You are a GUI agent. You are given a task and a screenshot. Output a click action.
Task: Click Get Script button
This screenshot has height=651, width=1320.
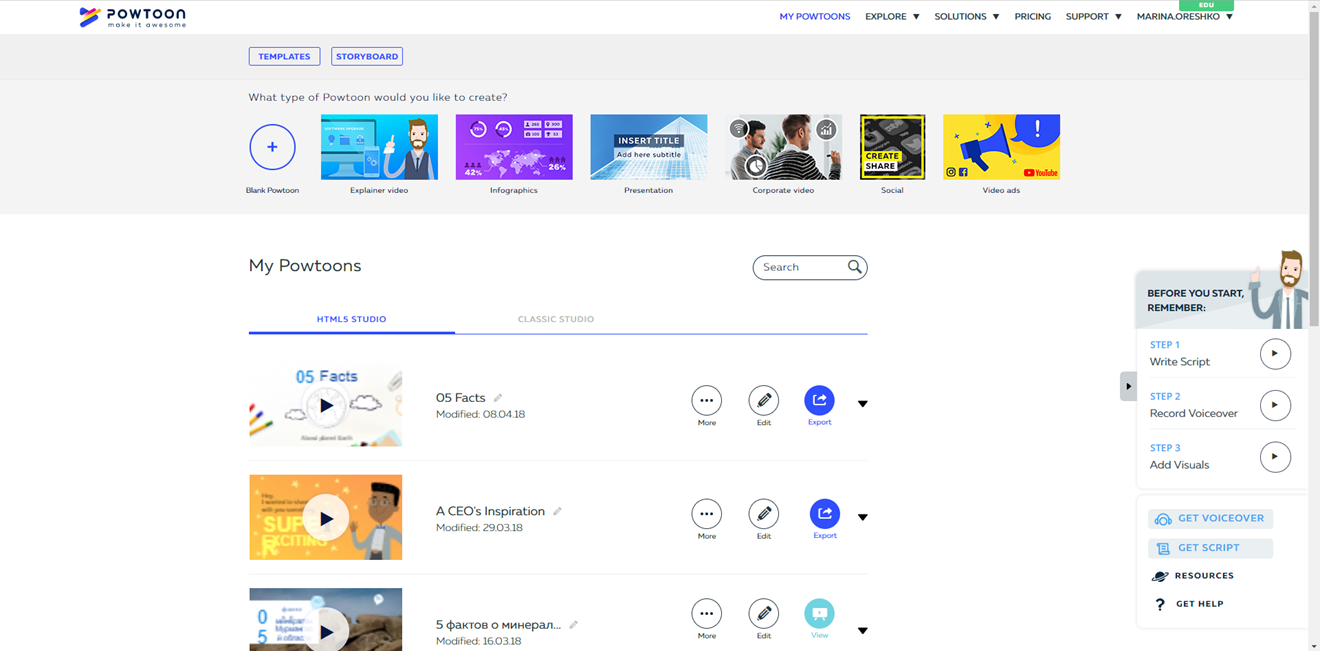1210,548
